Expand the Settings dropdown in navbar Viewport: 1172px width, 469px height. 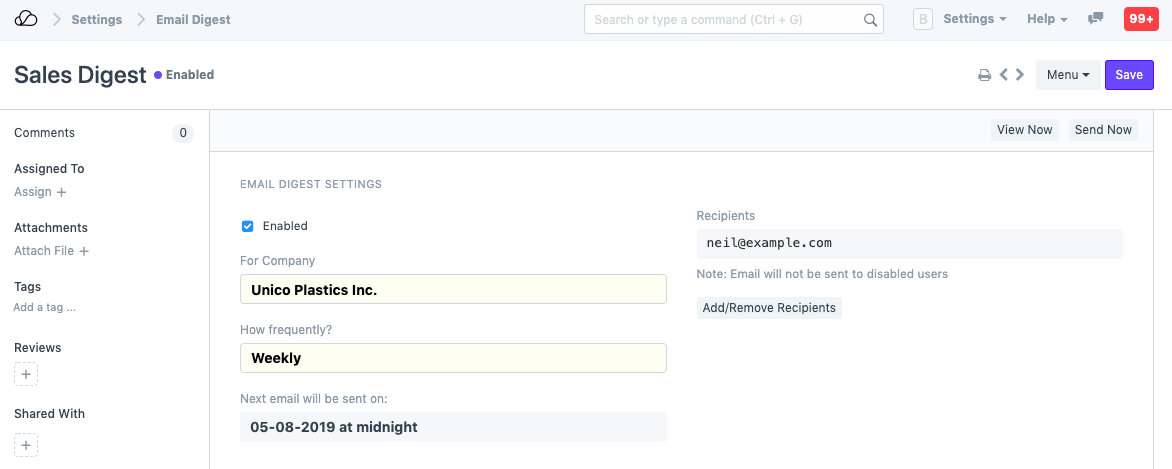pyautogui.click(x=975, y=19)
